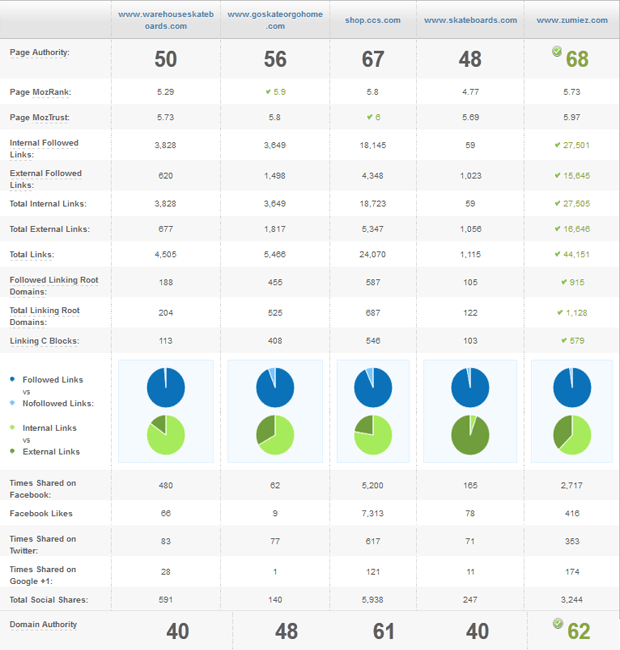Click the checkmark beside 27,505 total internal links
This screenshot has width=620, height=650.
[557, 203]
